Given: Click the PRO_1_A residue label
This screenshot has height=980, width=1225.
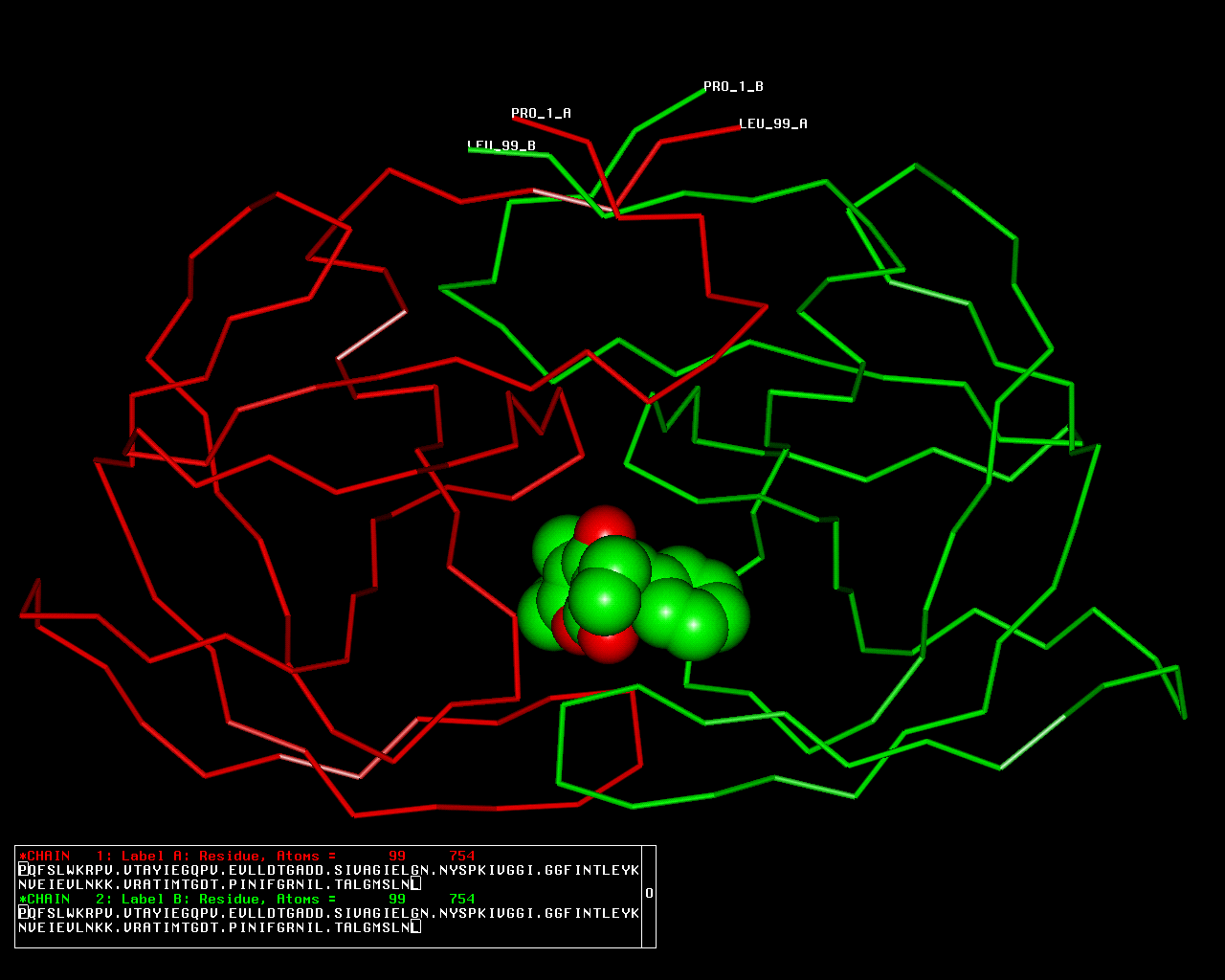Looking at the screenshot, I should point(541,113).
